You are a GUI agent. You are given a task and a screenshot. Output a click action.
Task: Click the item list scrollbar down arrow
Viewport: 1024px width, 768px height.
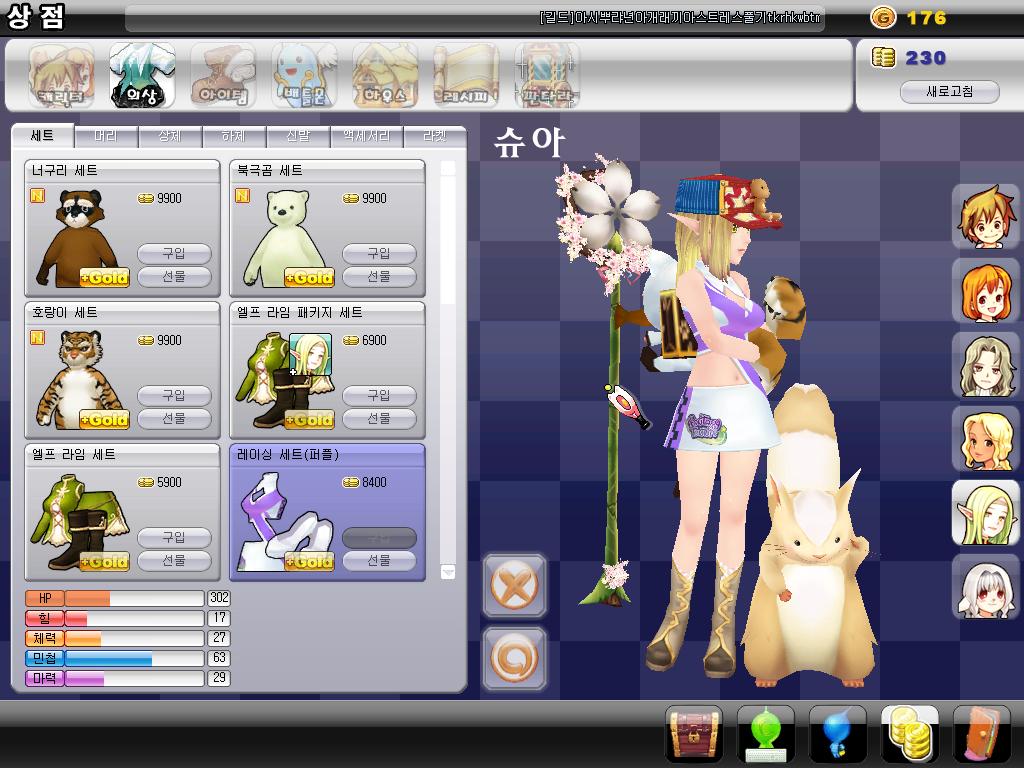[x=447, y=572]
